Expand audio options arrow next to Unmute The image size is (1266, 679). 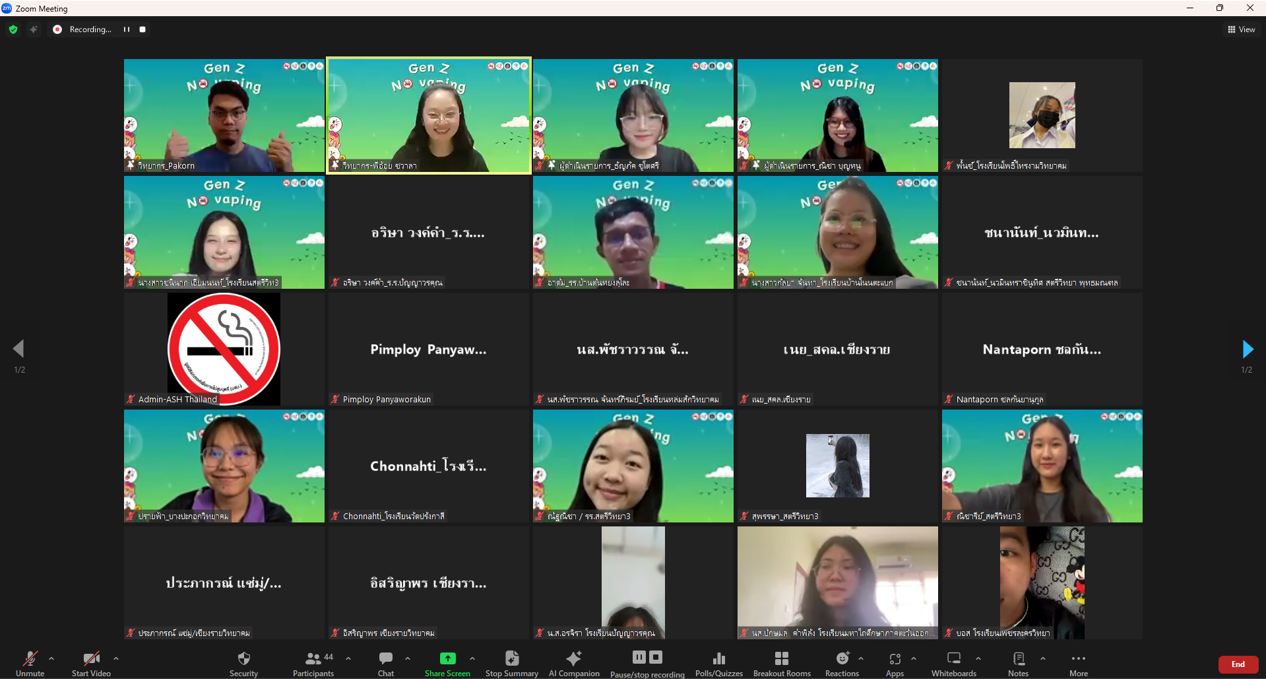point(51,658)
